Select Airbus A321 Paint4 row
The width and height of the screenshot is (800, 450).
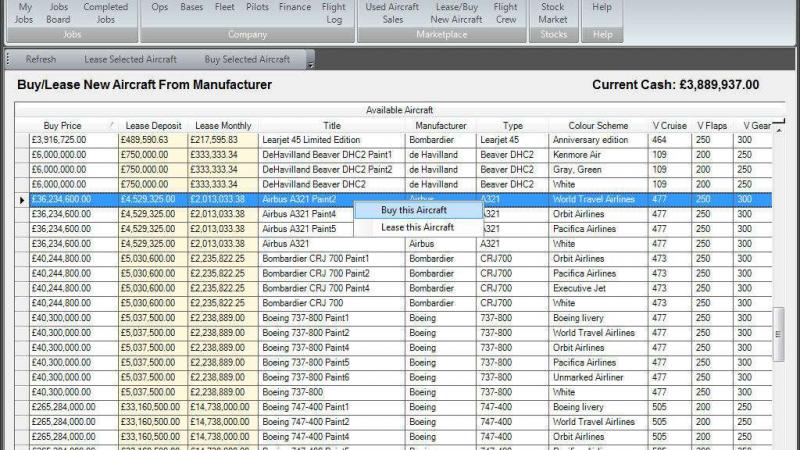[x=393, y=214]
